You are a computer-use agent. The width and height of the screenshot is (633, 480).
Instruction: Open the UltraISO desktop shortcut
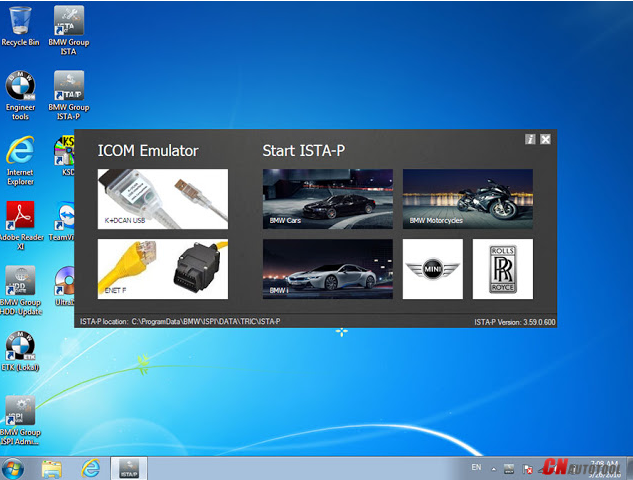coord(65,286)
